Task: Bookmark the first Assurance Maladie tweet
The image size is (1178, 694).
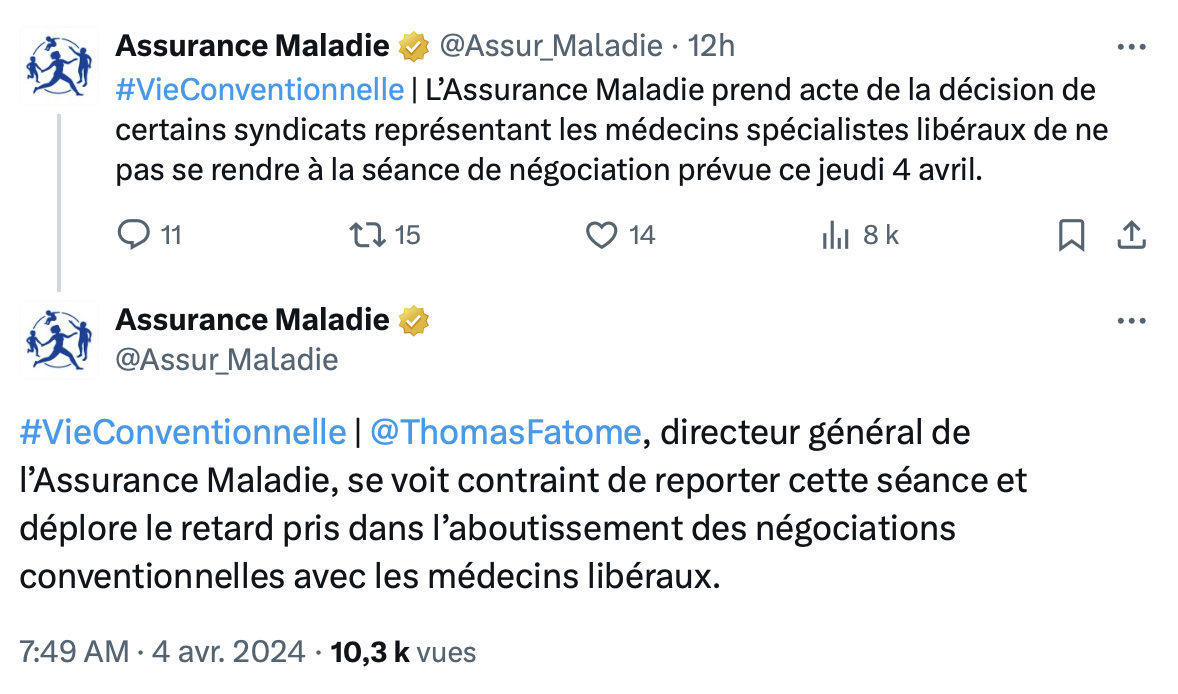Action: [x=1071, y=235]
